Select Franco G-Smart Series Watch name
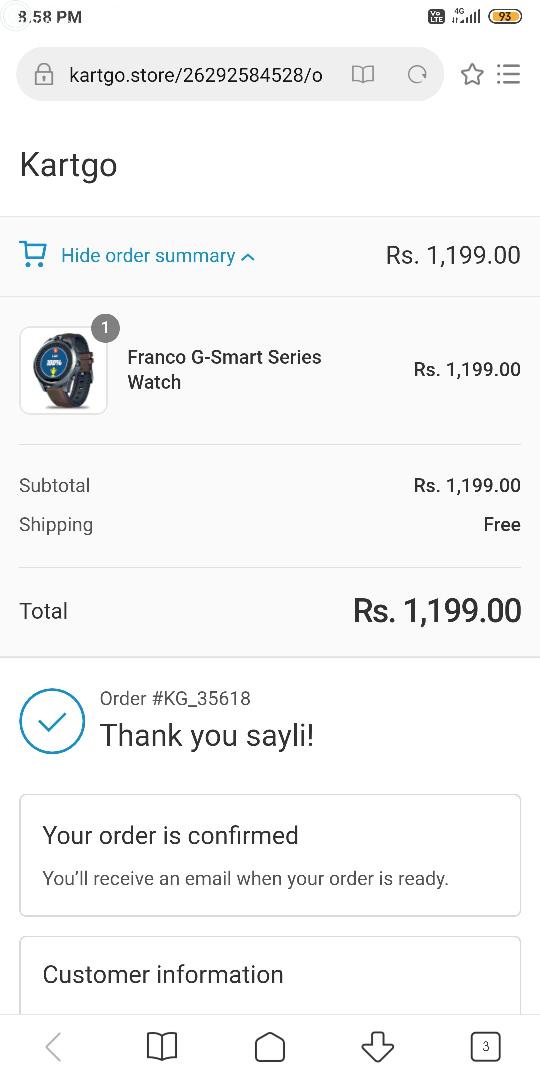The width and height of the screenshot is (540, 1080). tap(225, 370)
